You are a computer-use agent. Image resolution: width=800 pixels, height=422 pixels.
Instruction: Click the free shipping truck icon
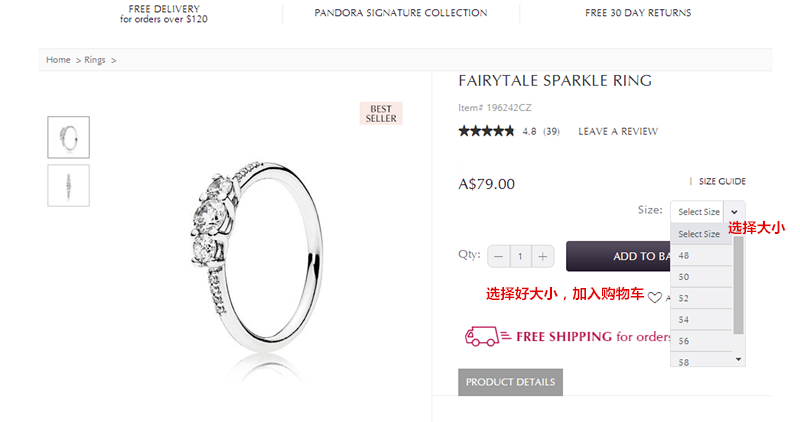pyautogui.click(x=482, y=336)
